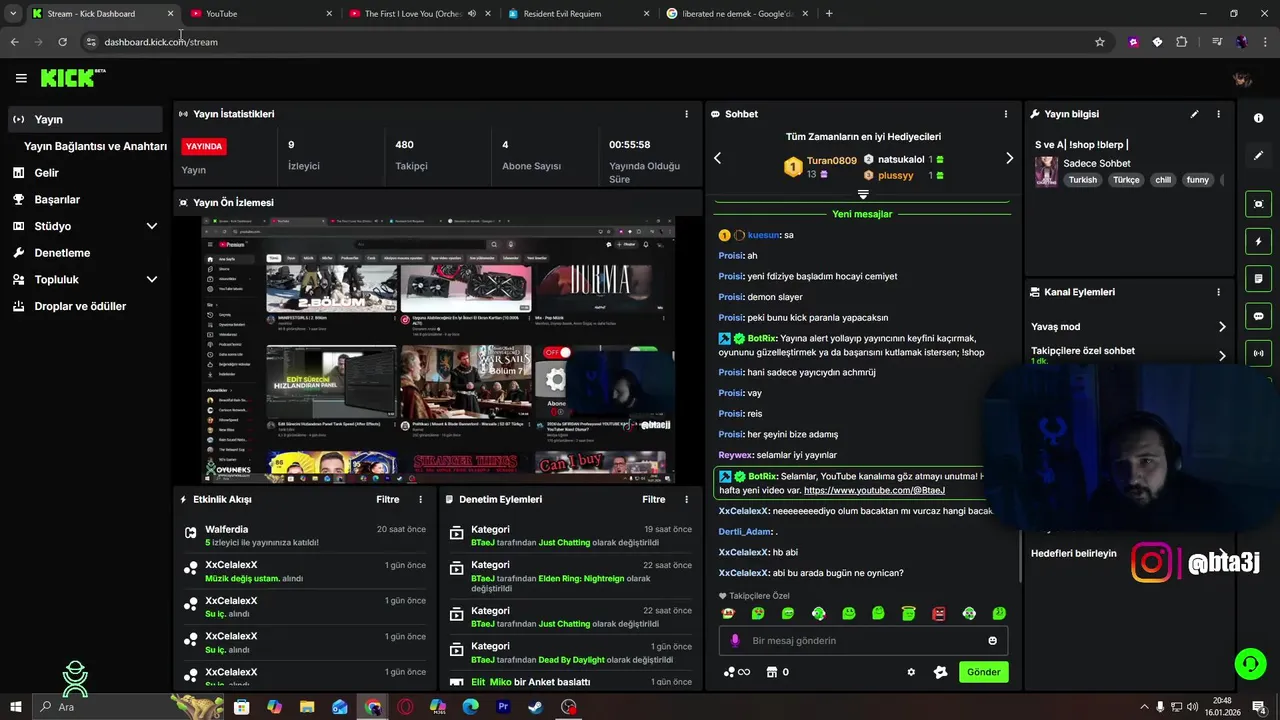Insert the red angry emote
The width and height of the screenshot is (1280, 720).
939,614
